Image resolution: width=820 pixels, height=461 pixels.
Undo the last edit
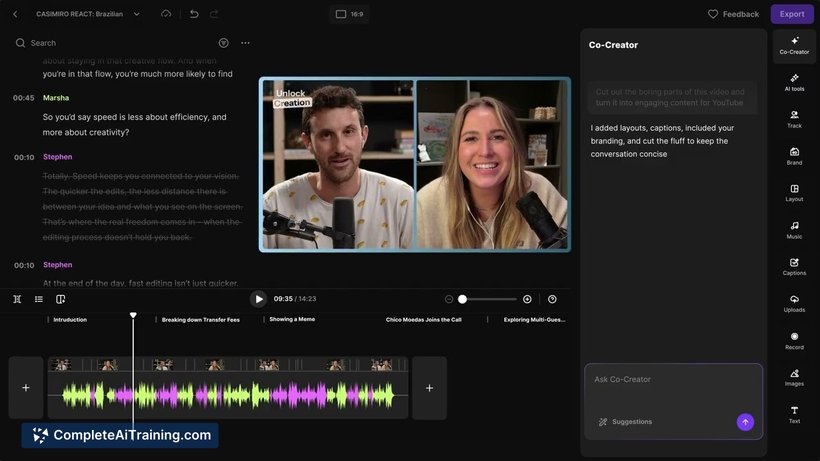[194, 14]
